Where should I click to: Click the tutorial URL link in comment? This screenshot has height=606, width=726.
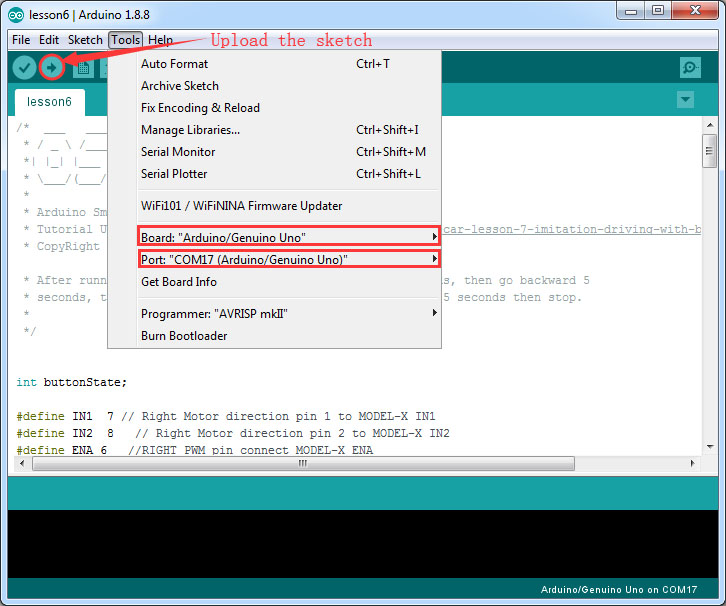point(572,229)
